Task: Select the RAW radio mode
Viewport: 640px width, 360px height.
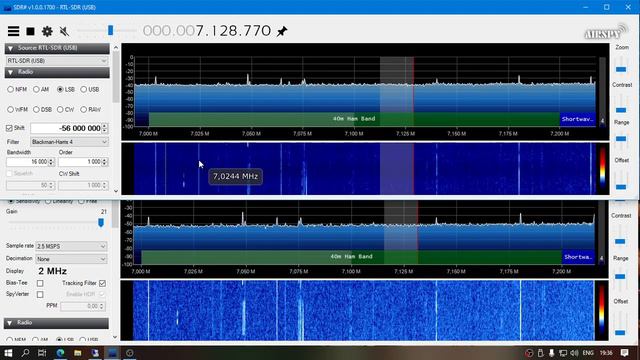Action: (x=91, y=109)
